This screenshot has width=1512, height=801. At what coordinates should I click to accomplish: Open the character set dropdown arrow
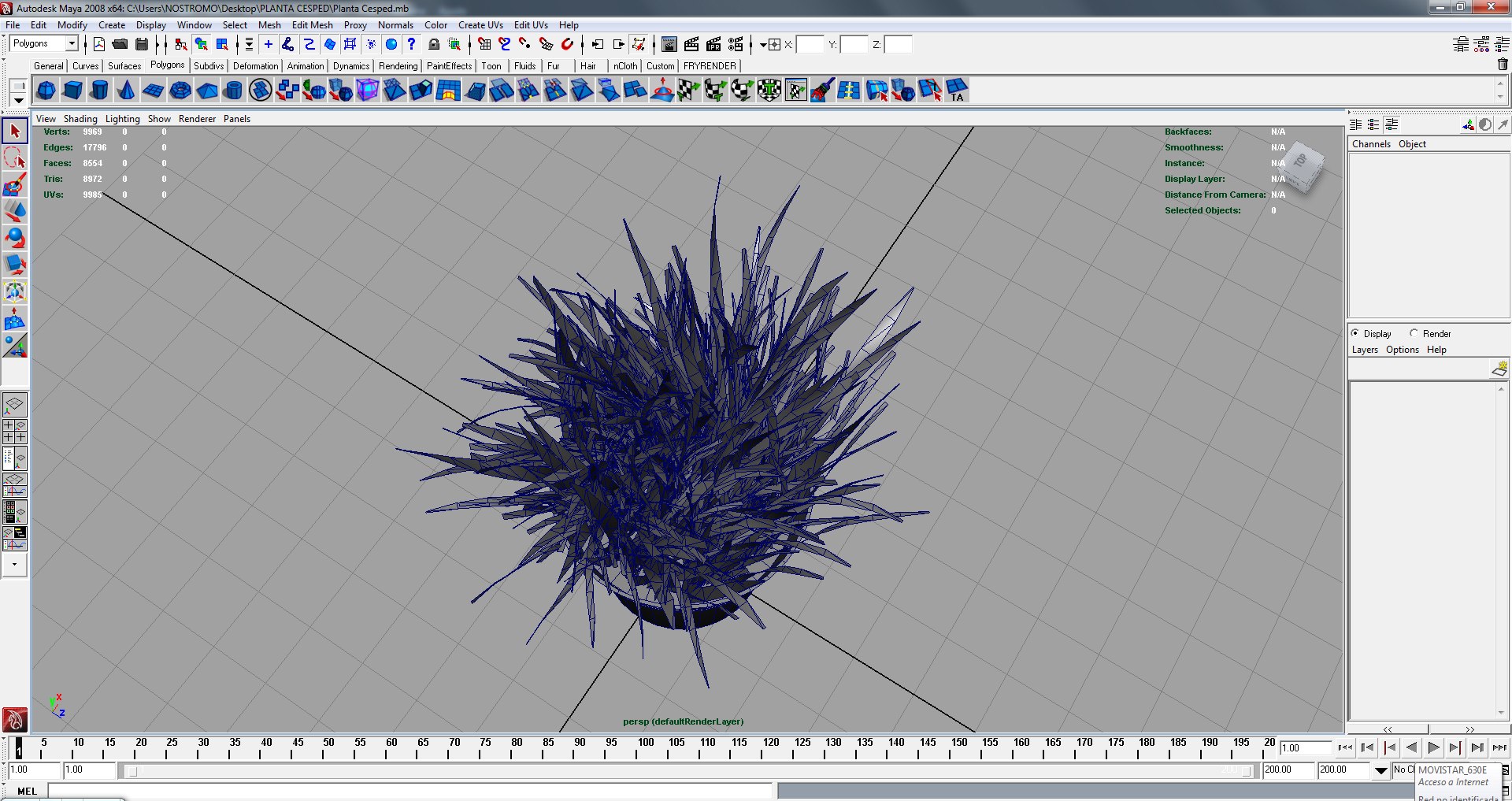coord(1380,771)
